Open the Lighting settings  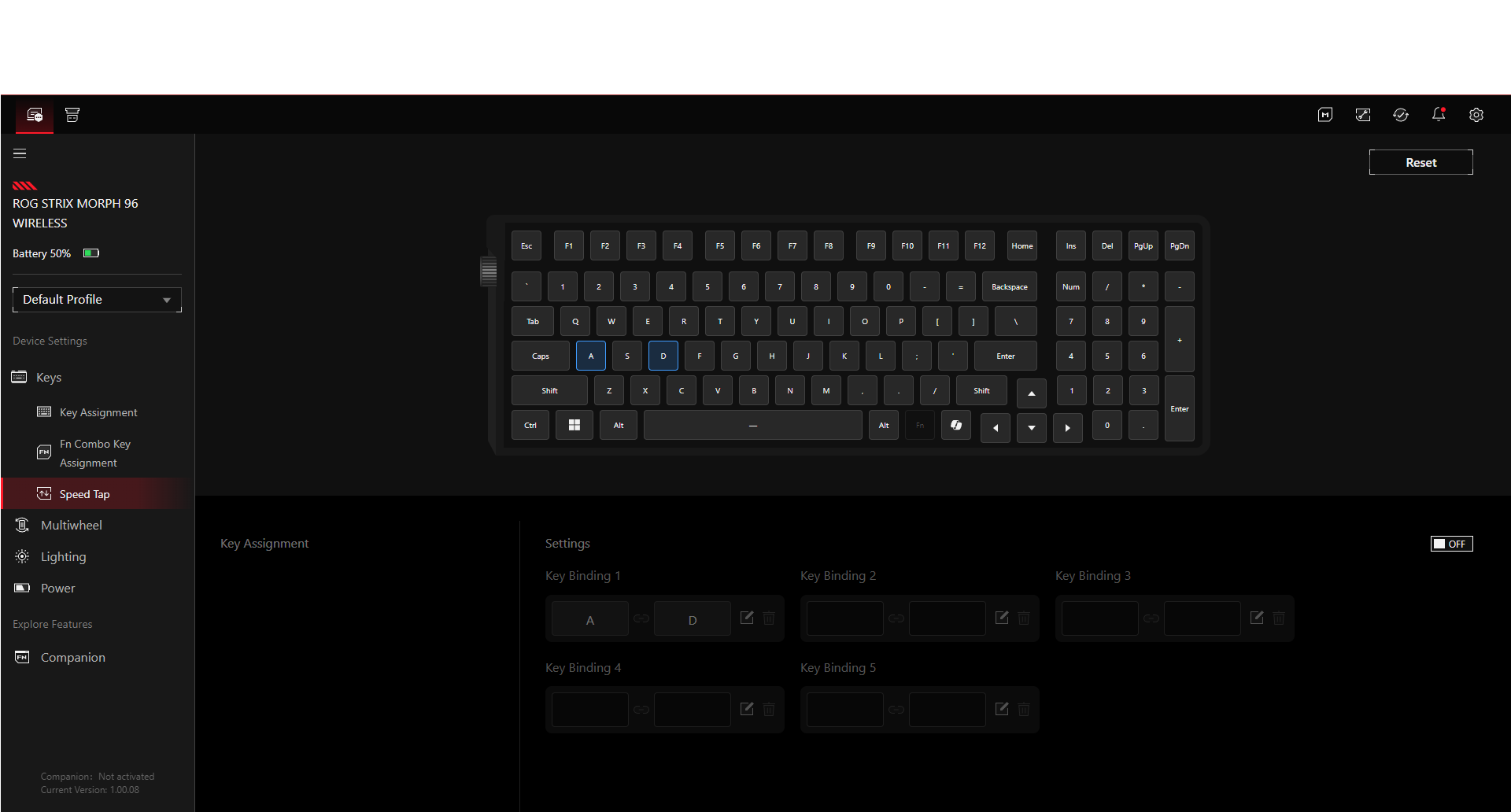coord(63,556)
